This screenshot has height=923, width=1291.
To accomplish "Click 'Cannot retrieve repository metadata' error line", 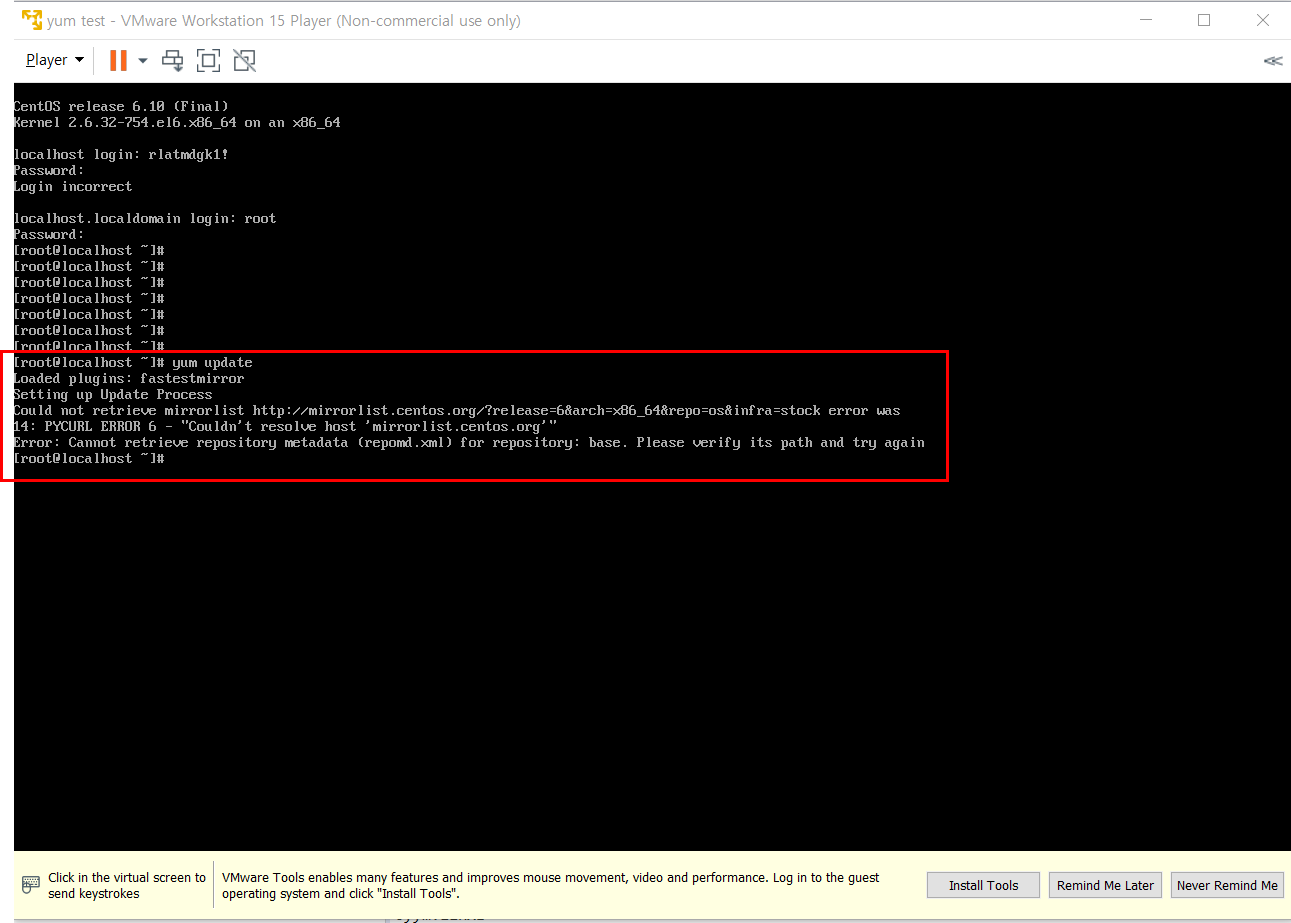I will [469, 442].
